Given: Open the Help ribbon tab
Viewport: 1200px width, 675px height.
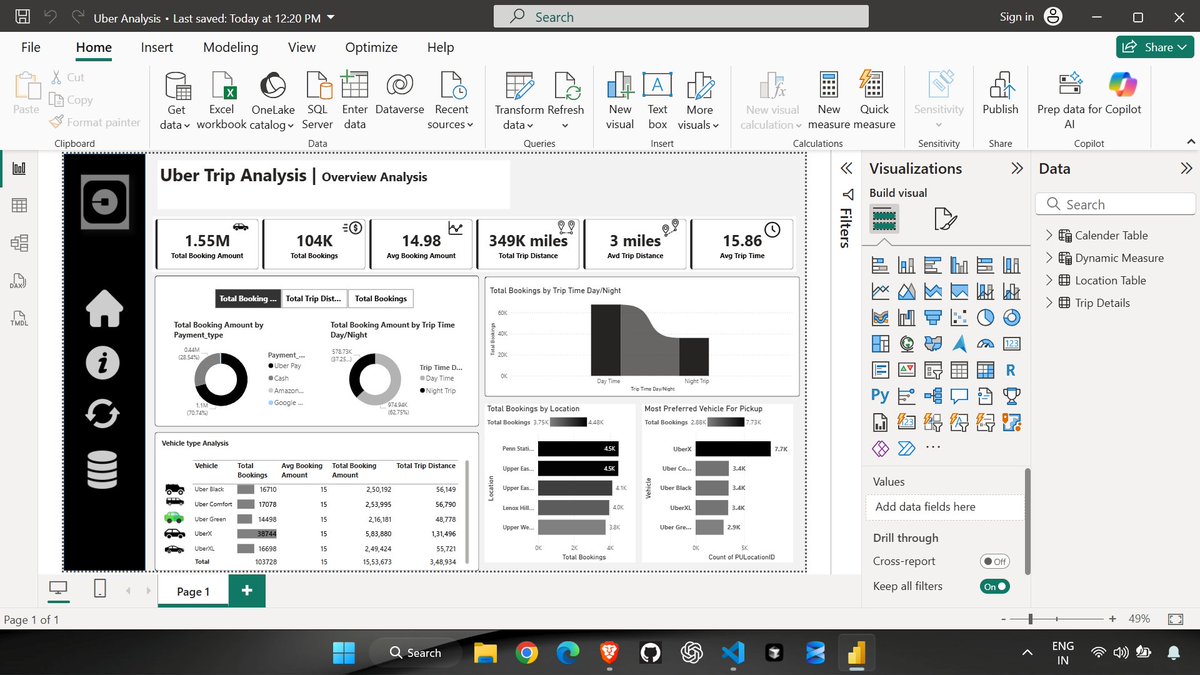Looking at the screenshot, I should pos(441,47).
